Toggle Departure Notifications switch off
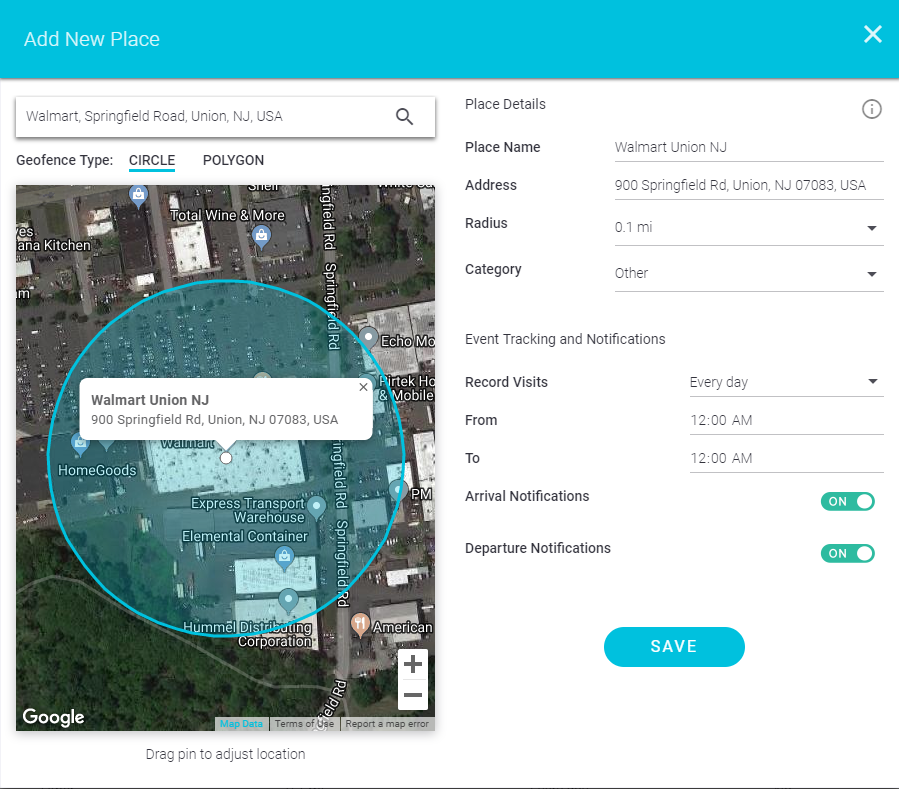The height and width of the screenshot is (789, 899). (847, 553)
